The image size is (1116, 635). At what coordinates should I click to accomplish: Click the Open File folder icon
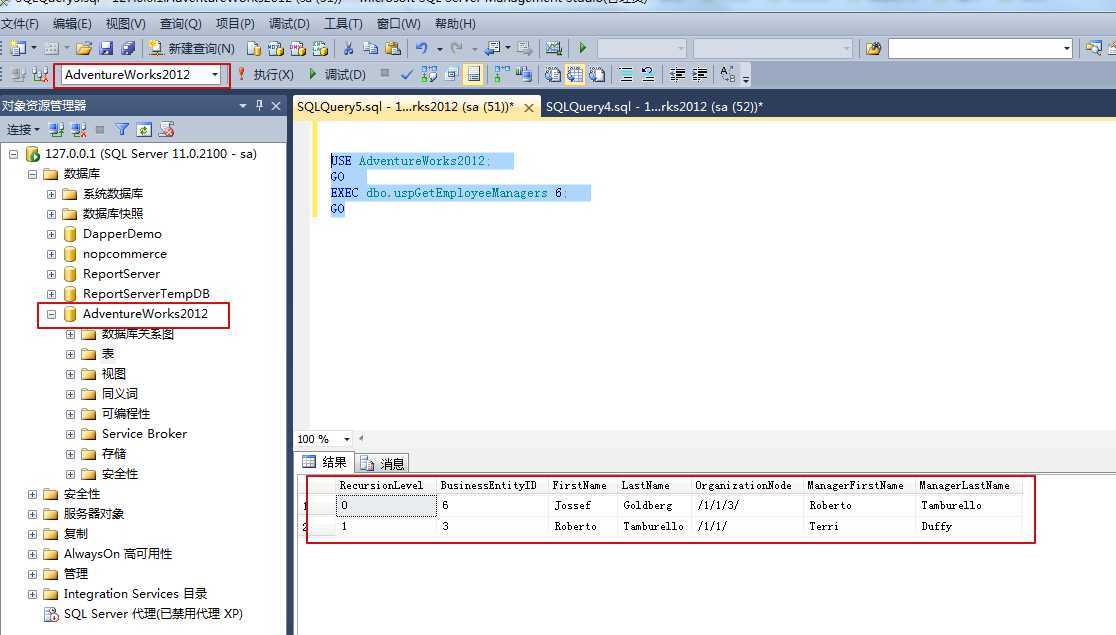coord(84,48)
